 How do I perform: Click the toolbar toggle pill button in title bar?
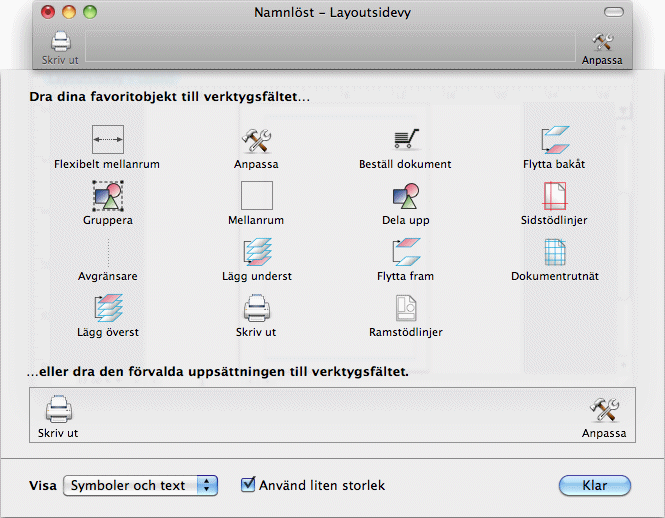614,12
